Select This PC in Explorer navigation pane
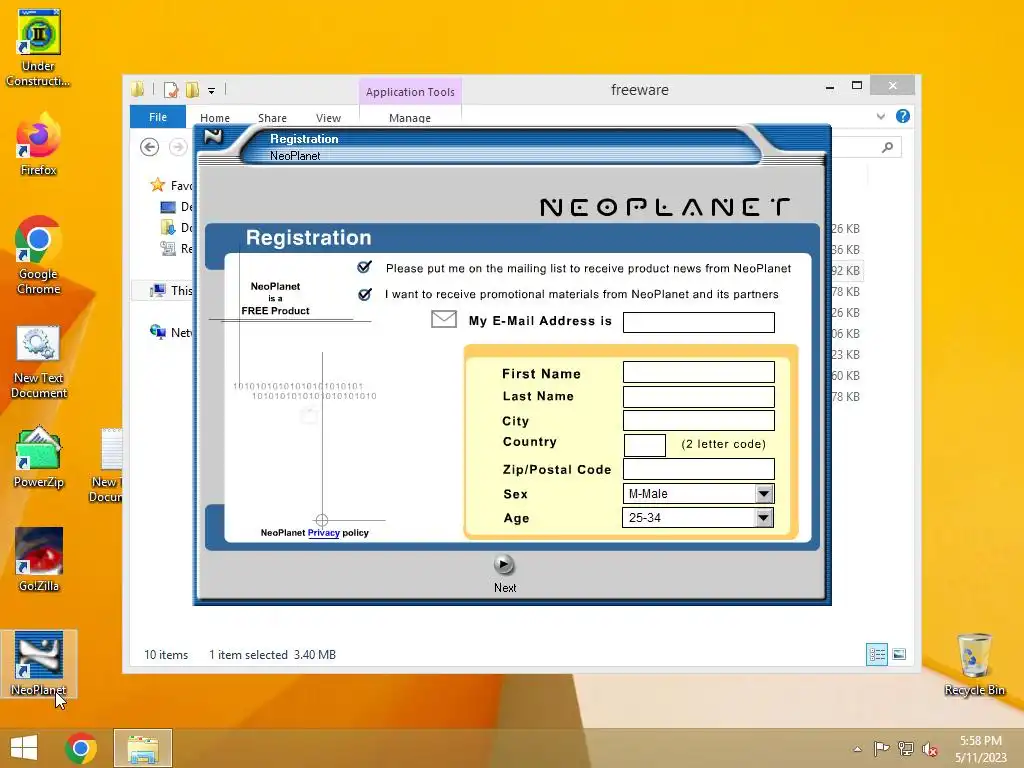Viewport: 1024px width, 768px height. tap(171, 291)
